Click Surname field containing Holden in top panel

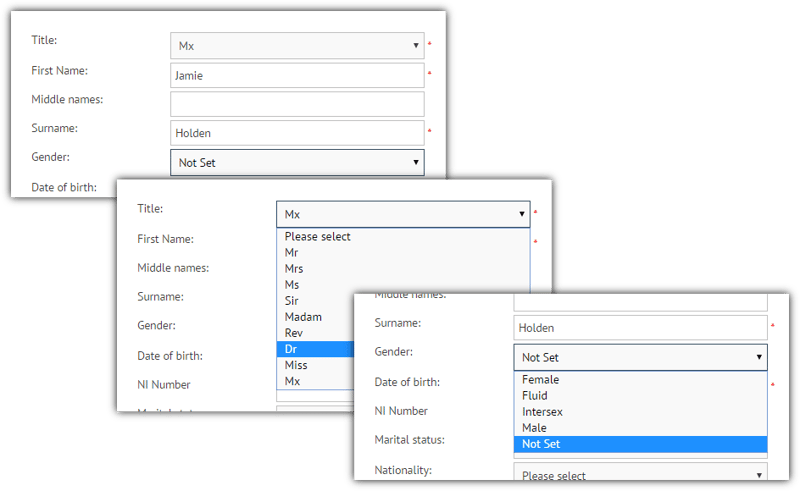[297, 133]
